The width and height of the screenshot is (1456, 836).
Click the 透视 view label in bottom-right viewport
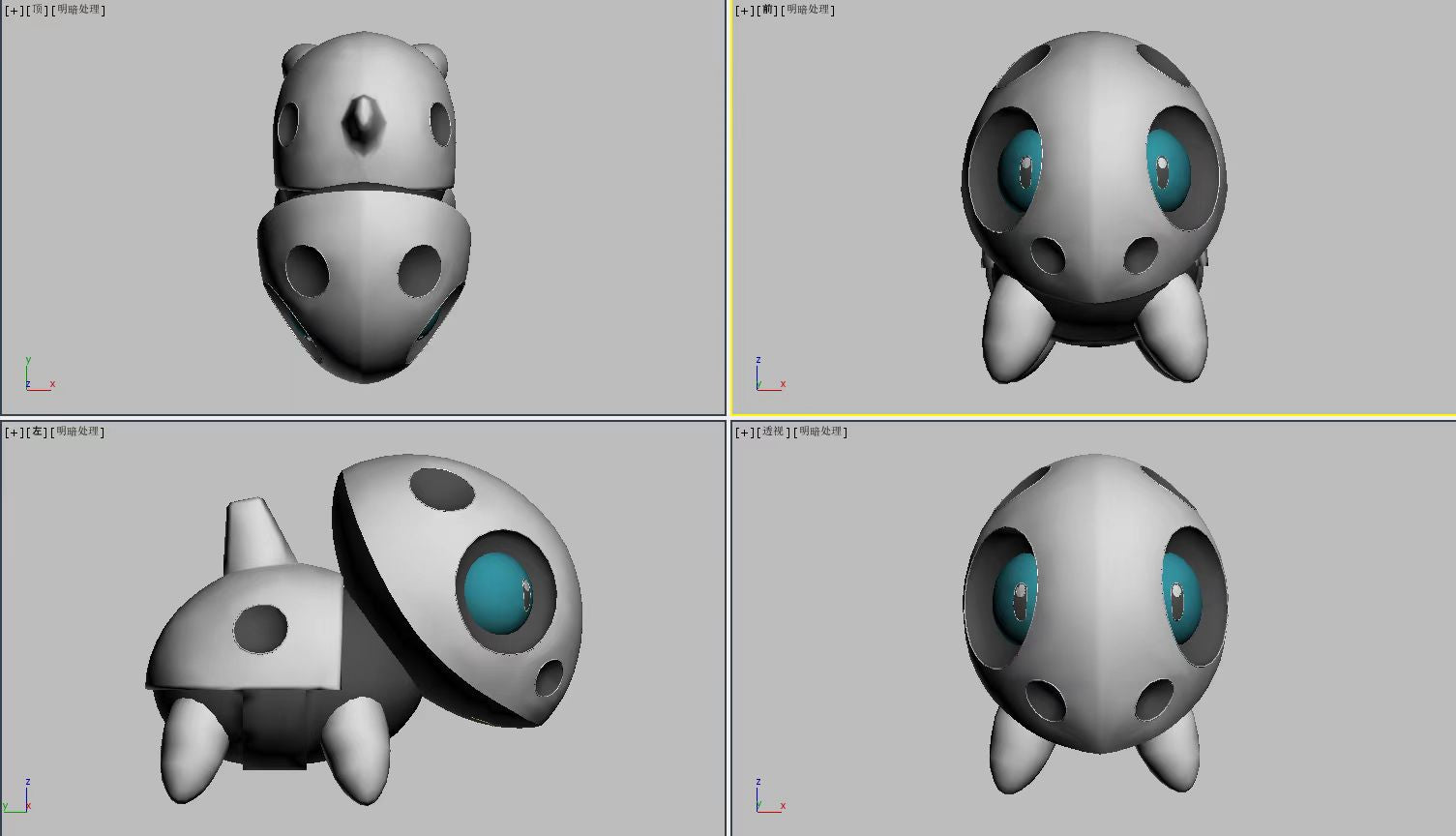coord(773,432)
